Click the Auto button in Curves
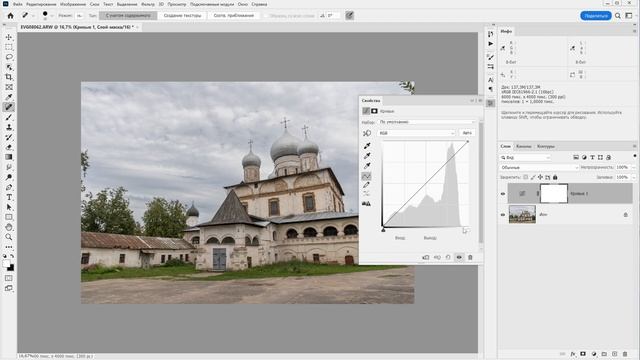640x360 pixels. tap(467, 133)
